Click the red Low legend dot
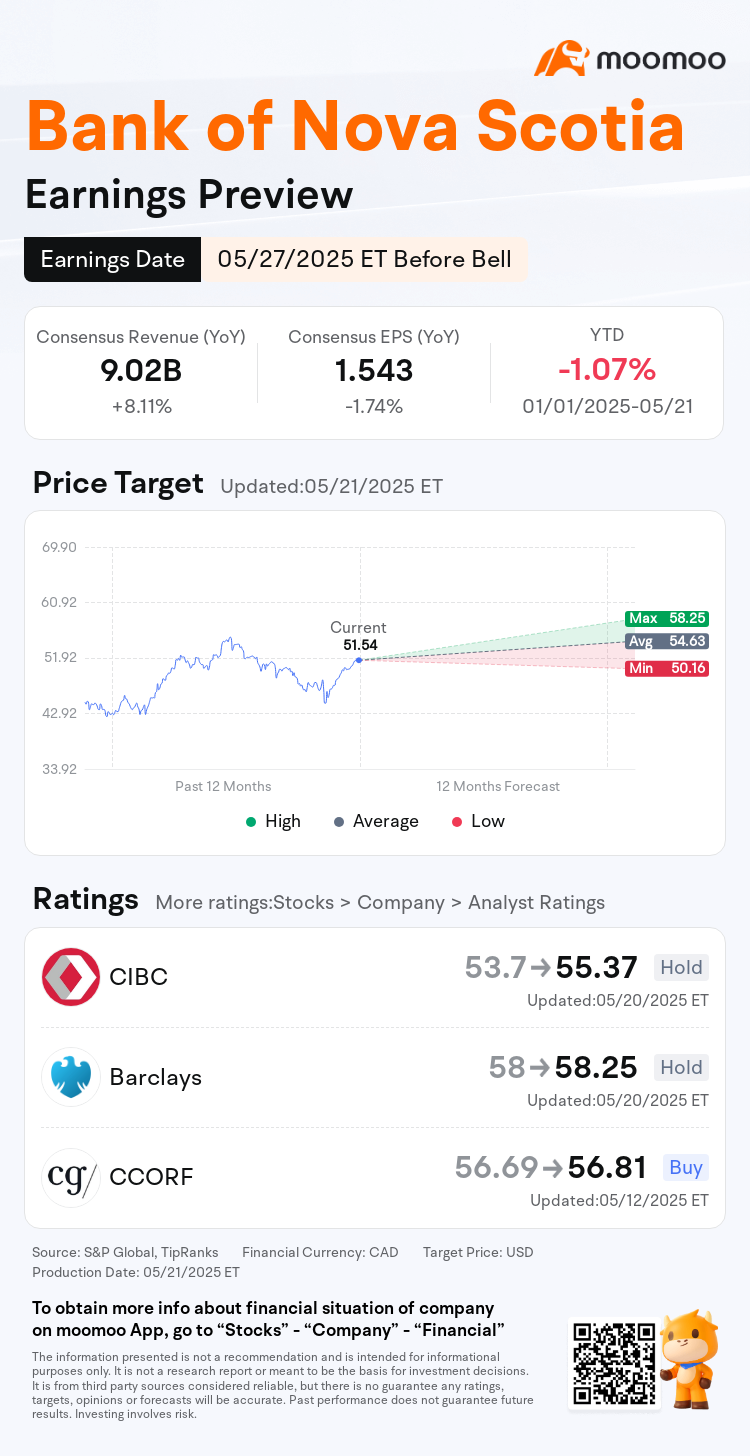This screenshot has width=750, height=1456. tap(457, 821)
